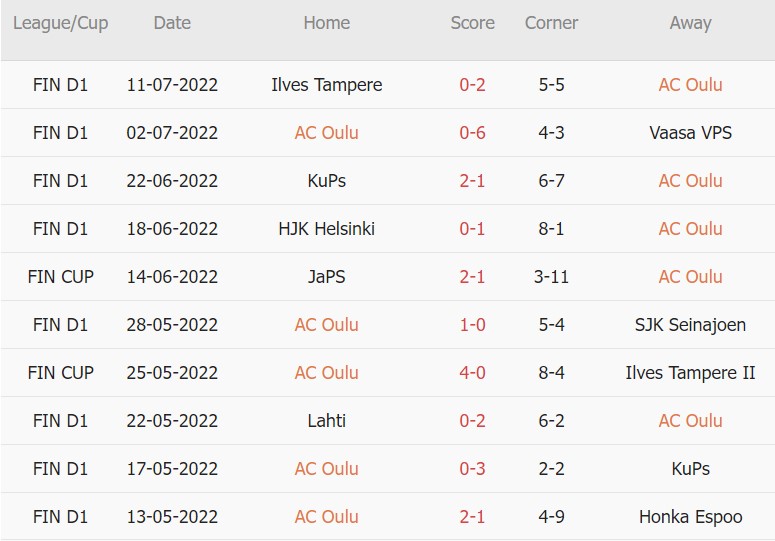
Task: Click the Away column header
Action: coord(690,23)
